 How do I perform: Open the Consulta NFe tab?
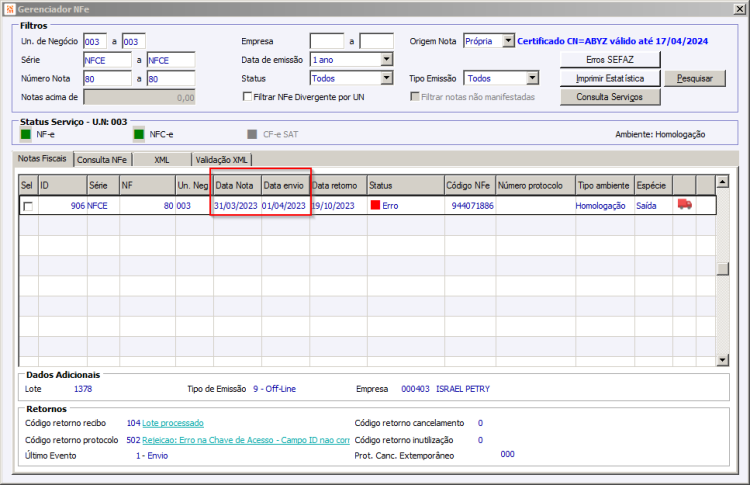pyautogui.click(x=102, y=159)
